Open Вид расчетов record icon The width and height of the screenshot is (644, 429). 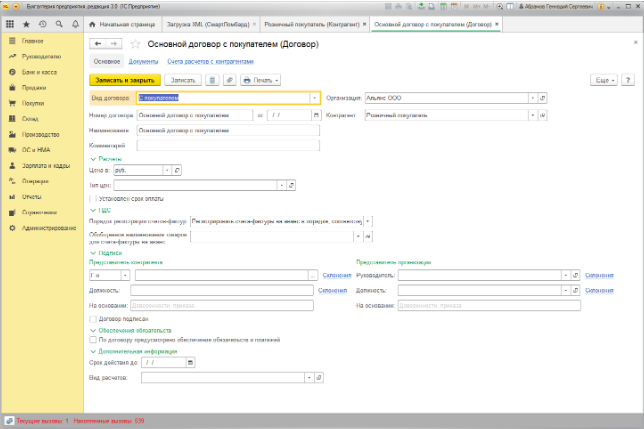click(x=319, y=378)
